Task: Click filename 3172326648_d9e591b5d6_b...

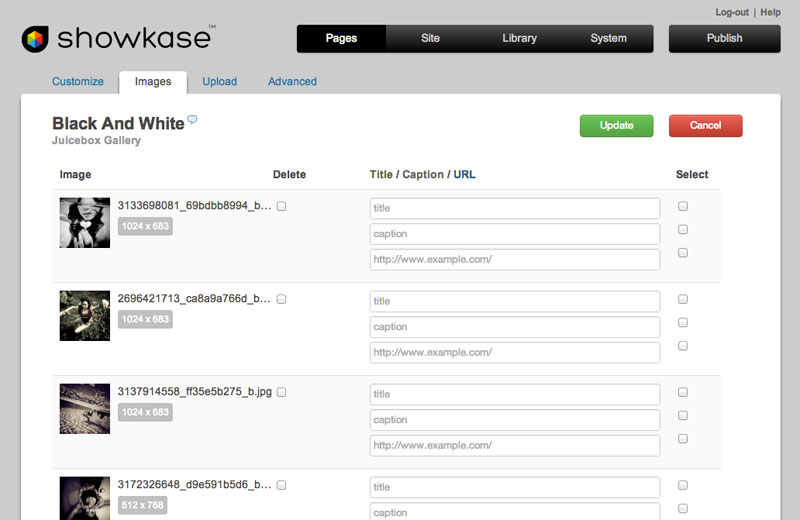Action: point(194,484)
